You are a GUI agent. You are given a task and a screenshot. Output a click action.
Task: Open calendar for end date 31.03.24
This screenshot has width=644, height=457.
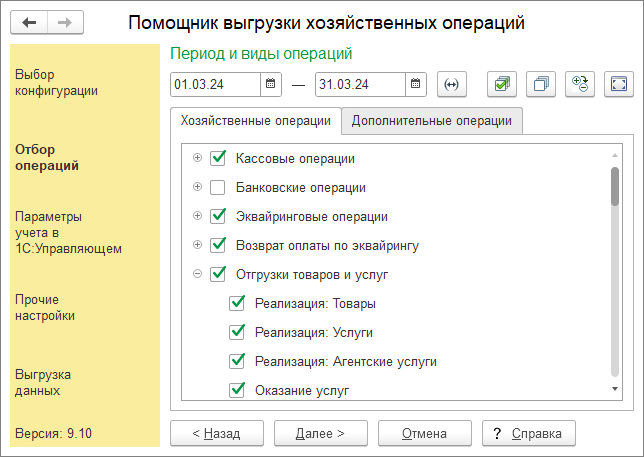pos(416,84)
